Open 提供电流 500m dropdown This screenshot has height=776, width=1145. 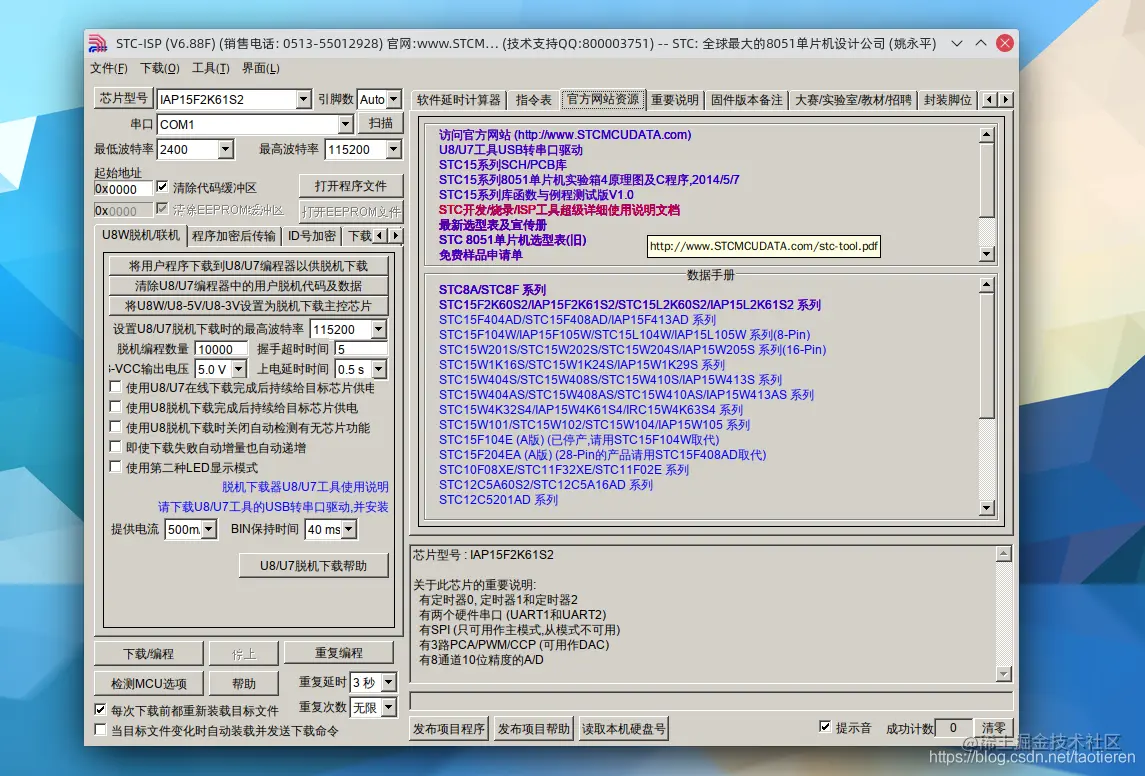tap(209, 529)
